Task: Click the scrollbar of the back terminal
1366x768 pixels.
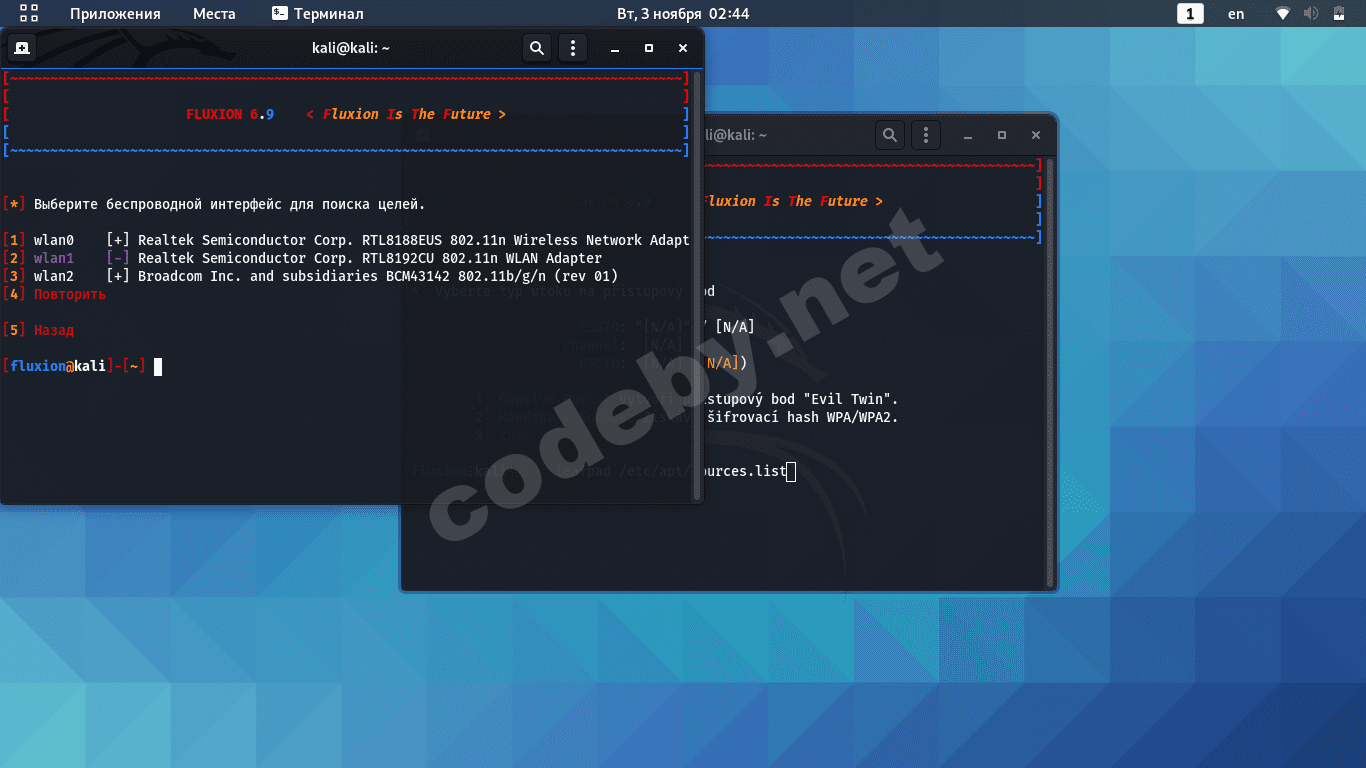Action: [1050, 372]
